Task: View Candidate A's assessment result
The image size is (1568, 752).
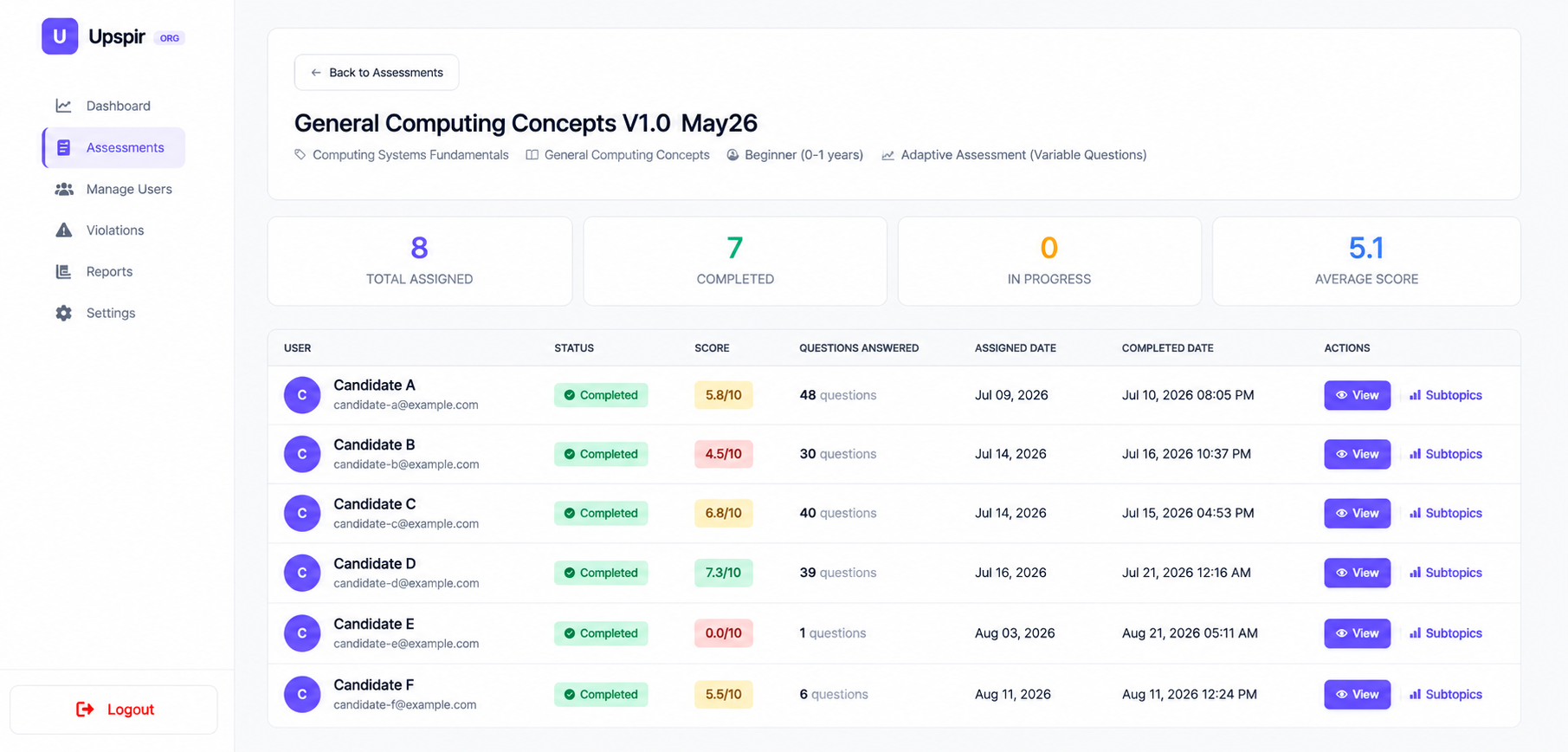Action: [1357, 395]
